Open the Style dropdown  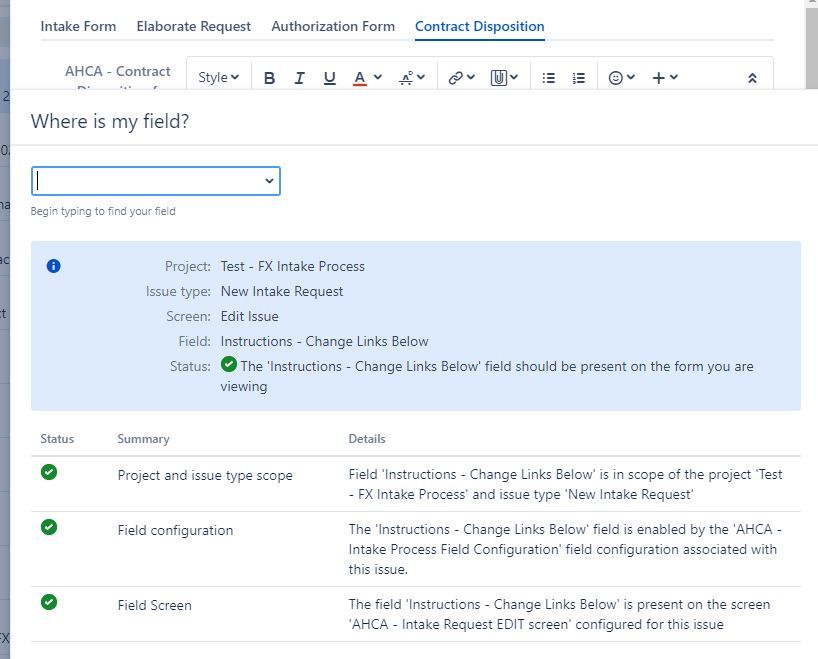217,77
